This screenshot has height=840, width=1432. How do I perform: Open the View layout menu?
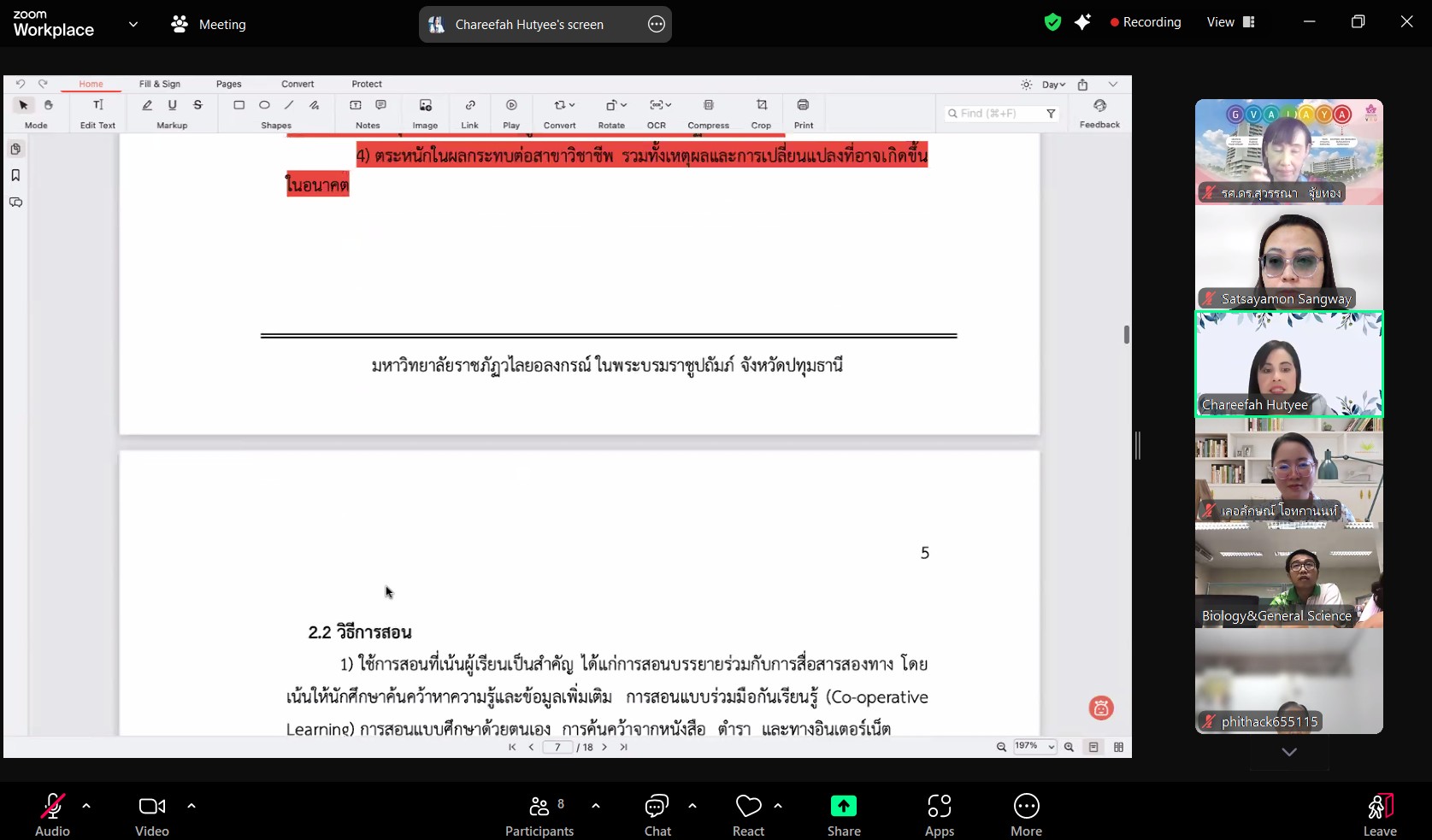(1230, 23)
